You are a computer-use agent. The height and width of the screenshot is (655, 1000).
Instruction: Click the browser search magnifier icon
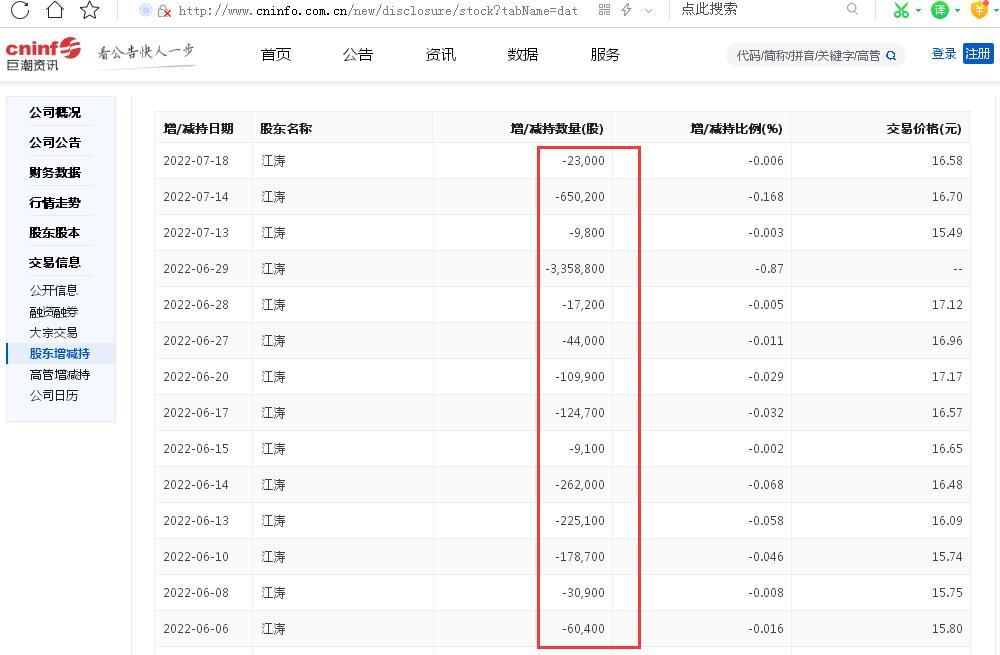click(852, 9)
